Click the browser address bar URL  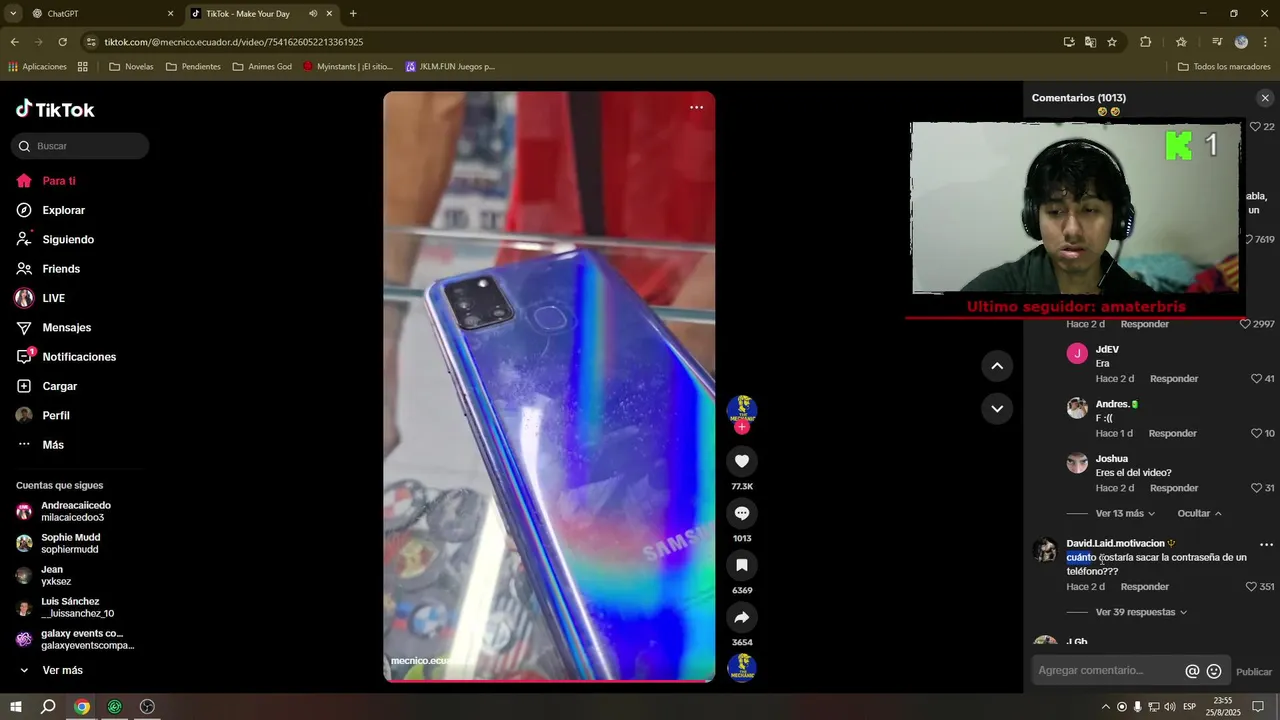click(x=234, y=42)
